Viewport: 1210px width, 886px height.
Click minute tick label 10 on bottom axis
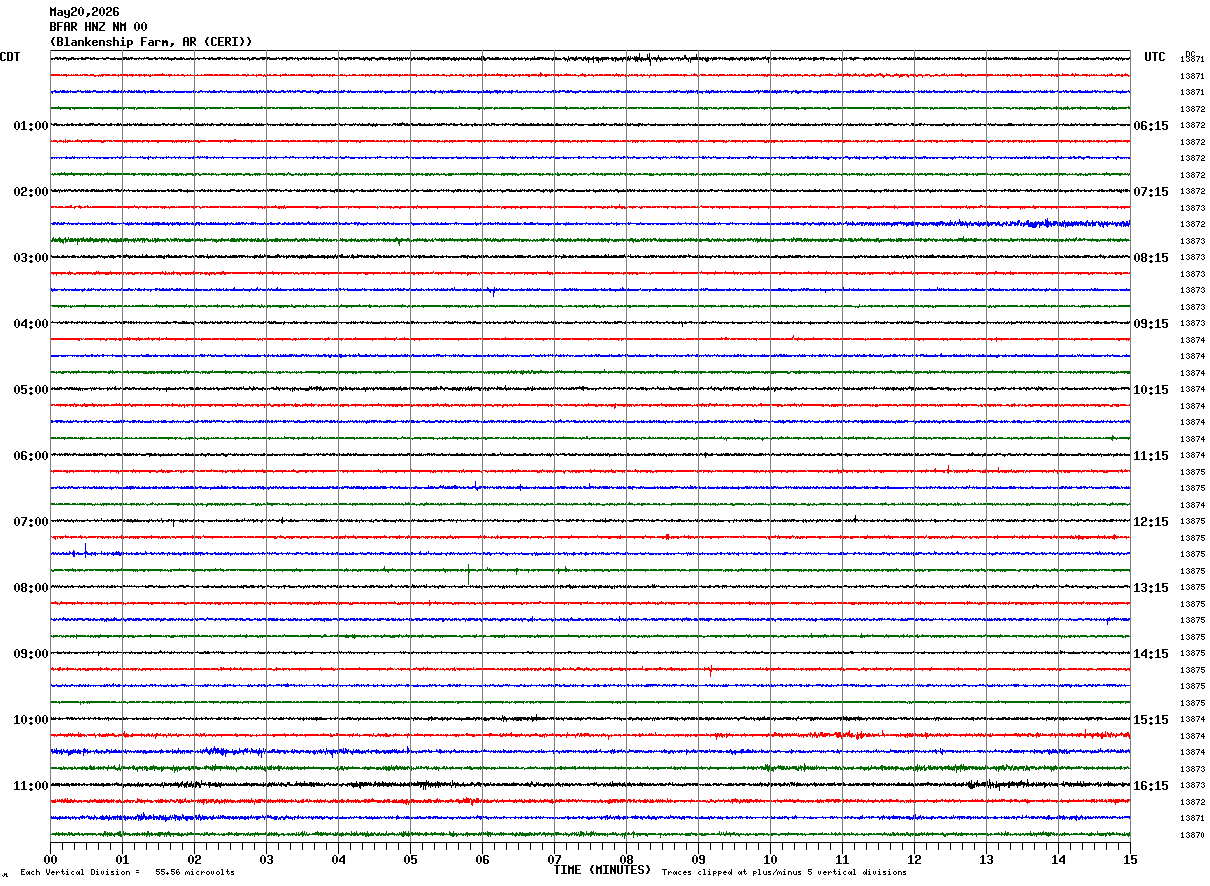pos(770,859)
